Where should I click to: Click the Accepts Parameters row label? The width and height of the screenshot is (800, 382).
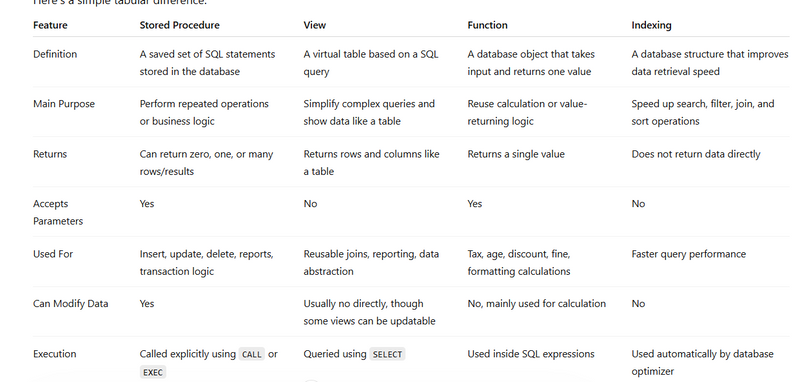pos(58,212)
